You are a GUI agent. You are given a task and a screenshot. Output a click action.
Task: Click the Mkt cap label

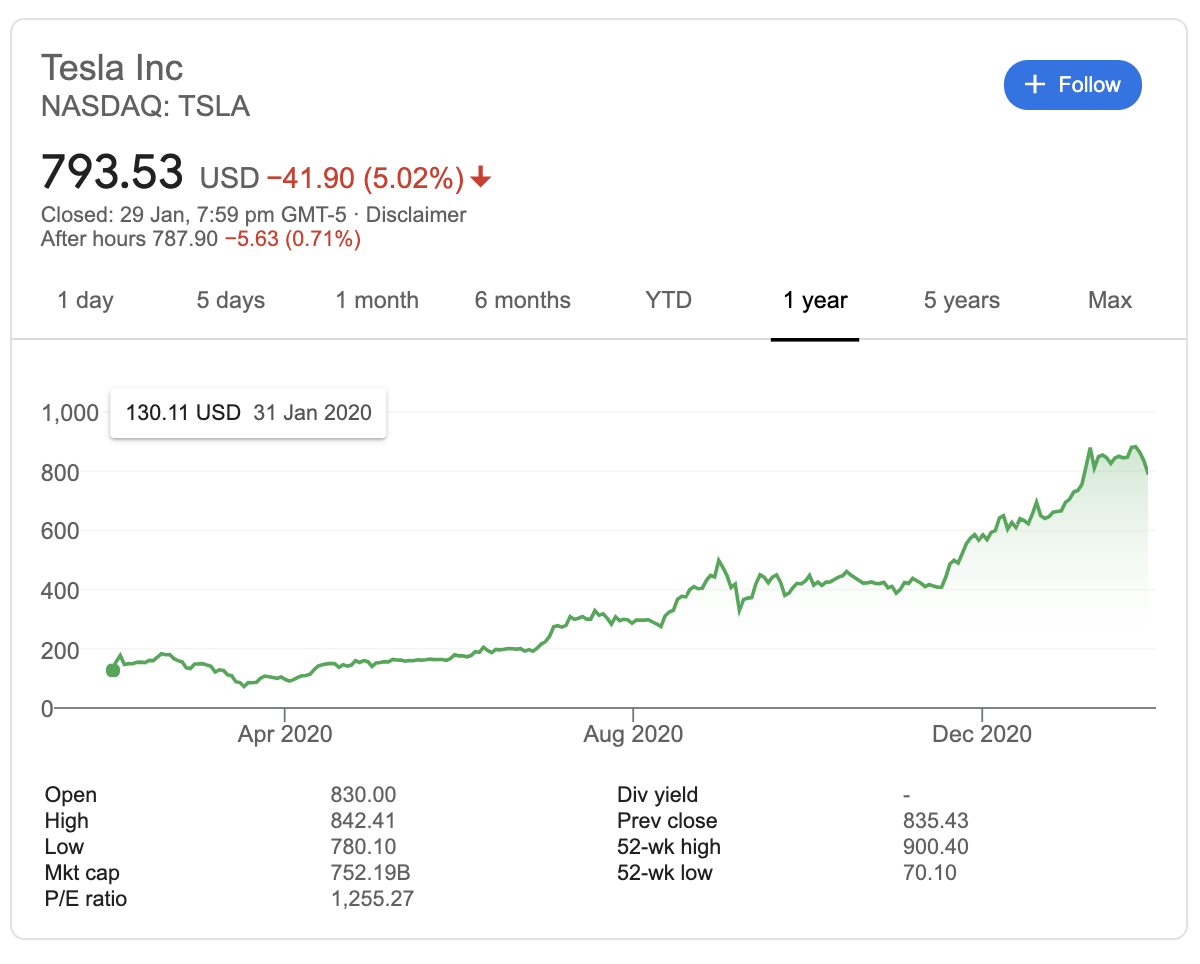[x=82, y=873]
